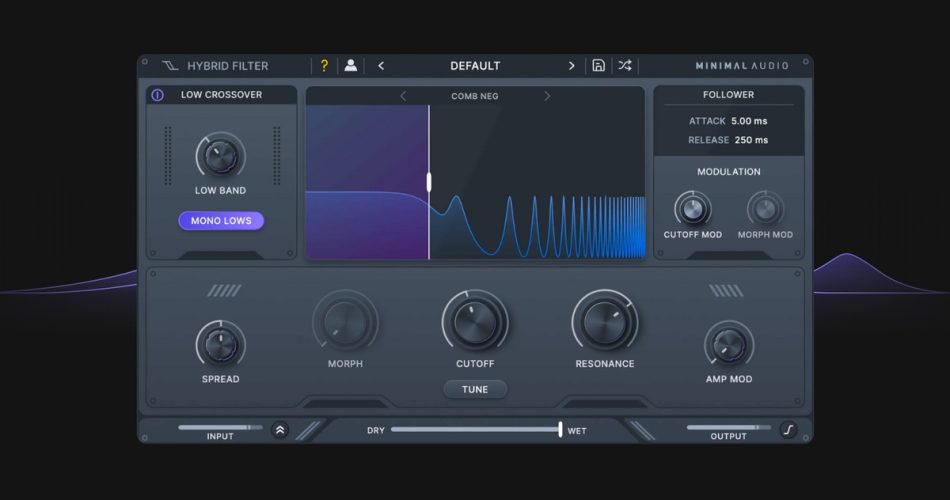Click the yellow question mark help icon
Viewport: 950px width, 500px height.
pyautogui.click(x=323, y=66)
